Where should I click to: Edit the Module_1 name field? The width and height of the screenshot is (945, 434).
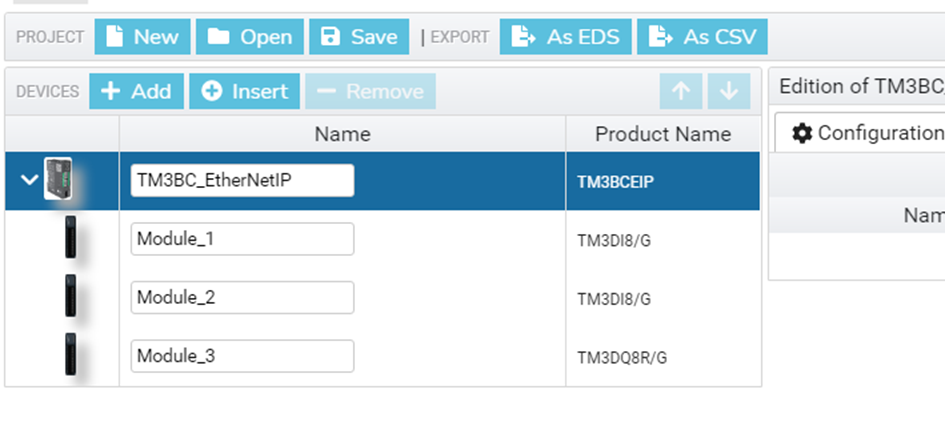tap(242, 239)
